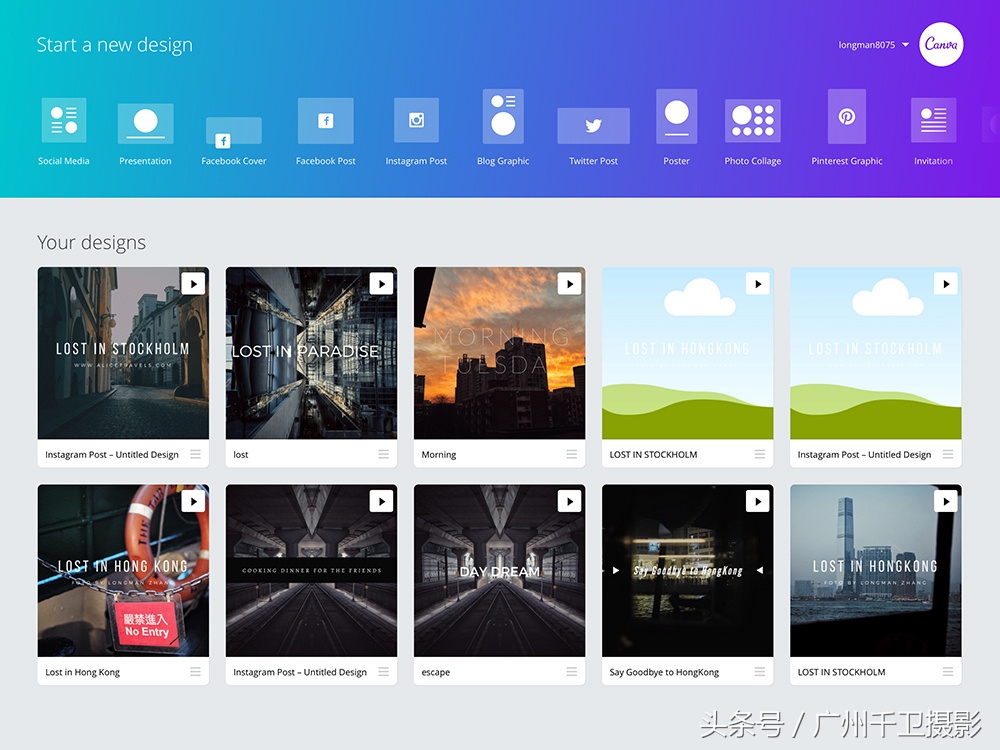Play the Say Goodbye to HongKong preview
Image resolution: width=1000 pixels, height=750 pixels.
pyautogui.click(x=757, y=500)
